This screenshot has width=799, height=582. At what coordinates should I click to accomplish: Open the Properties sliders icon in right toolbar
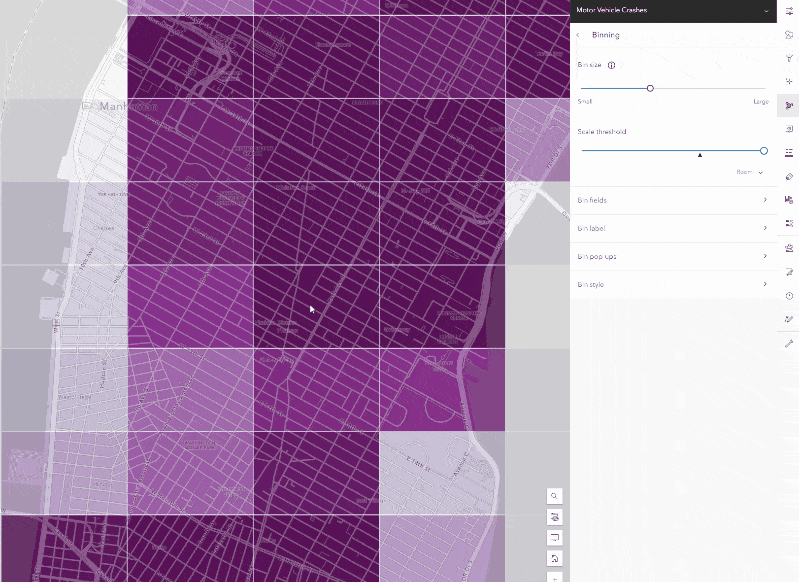tap(789, 11)
